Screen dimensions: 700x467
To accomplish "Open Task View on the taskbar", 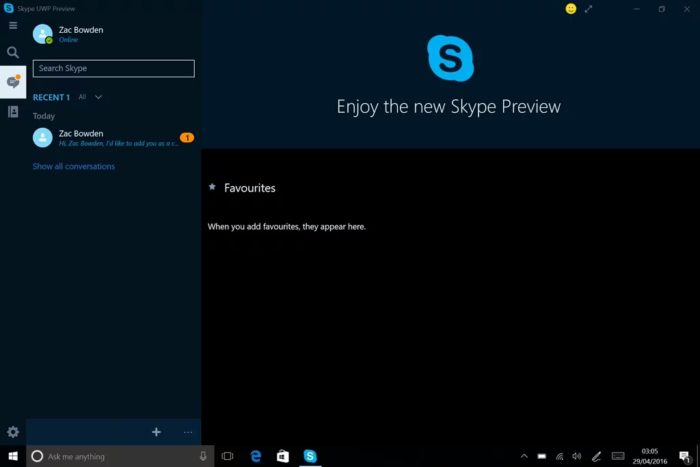I will pyautogui.click(x=228, y=456).
